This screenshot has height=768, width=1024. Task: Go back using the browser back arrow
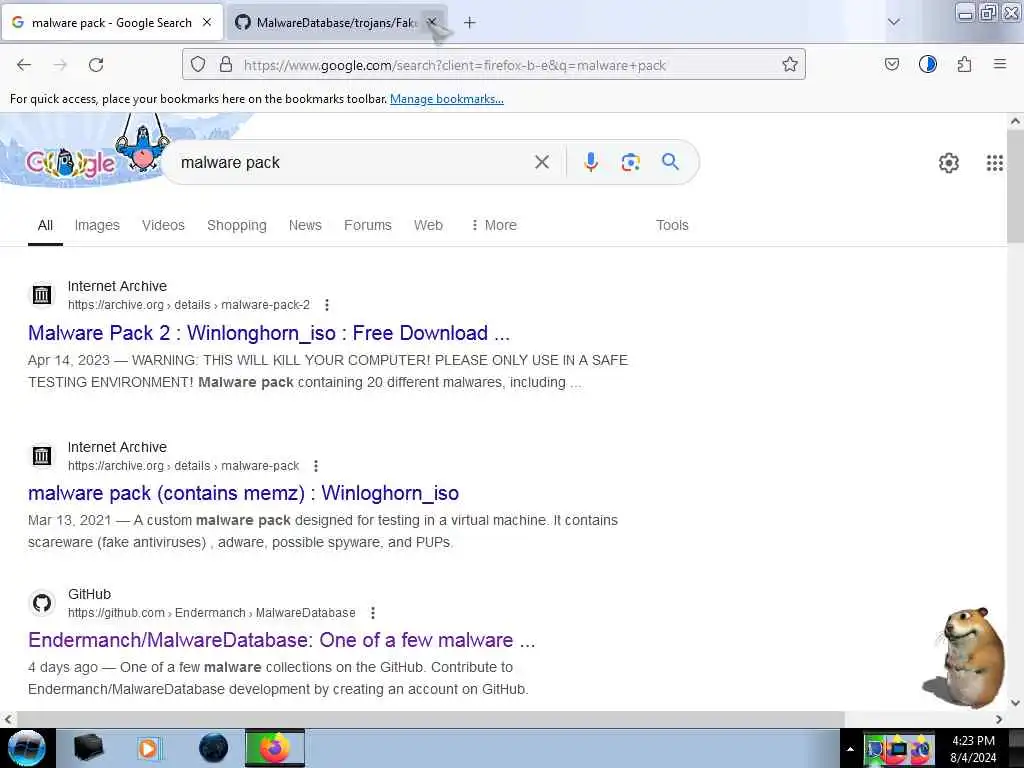24,65
